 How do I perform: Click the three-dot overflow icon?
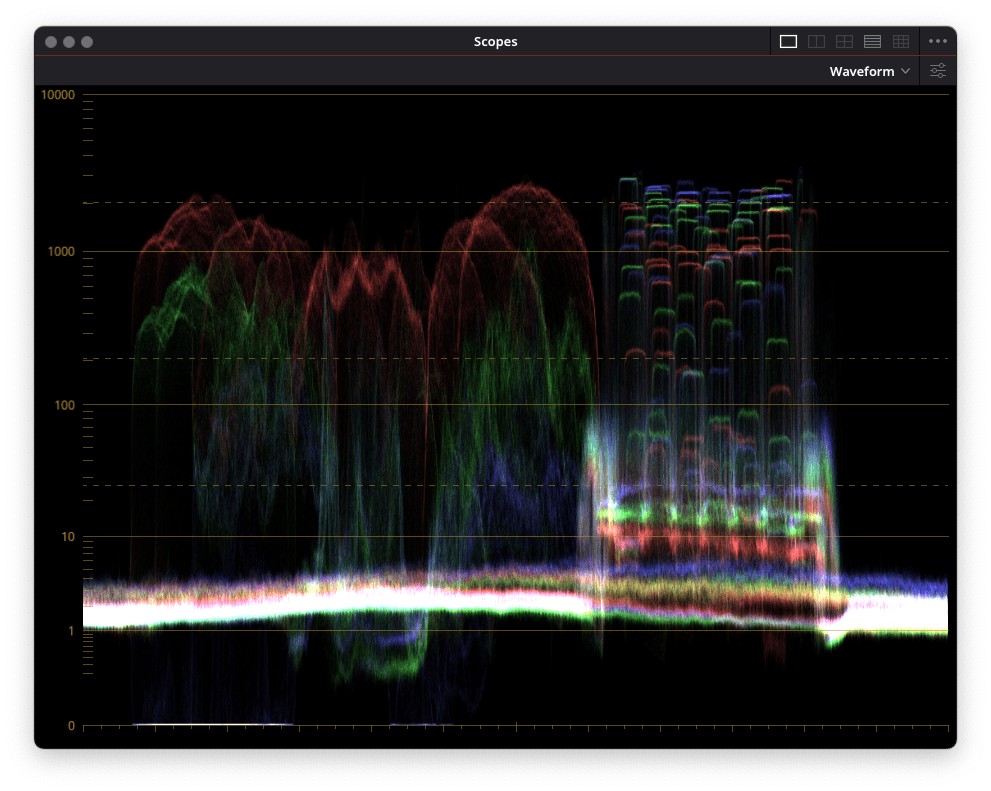pos(938,41)
